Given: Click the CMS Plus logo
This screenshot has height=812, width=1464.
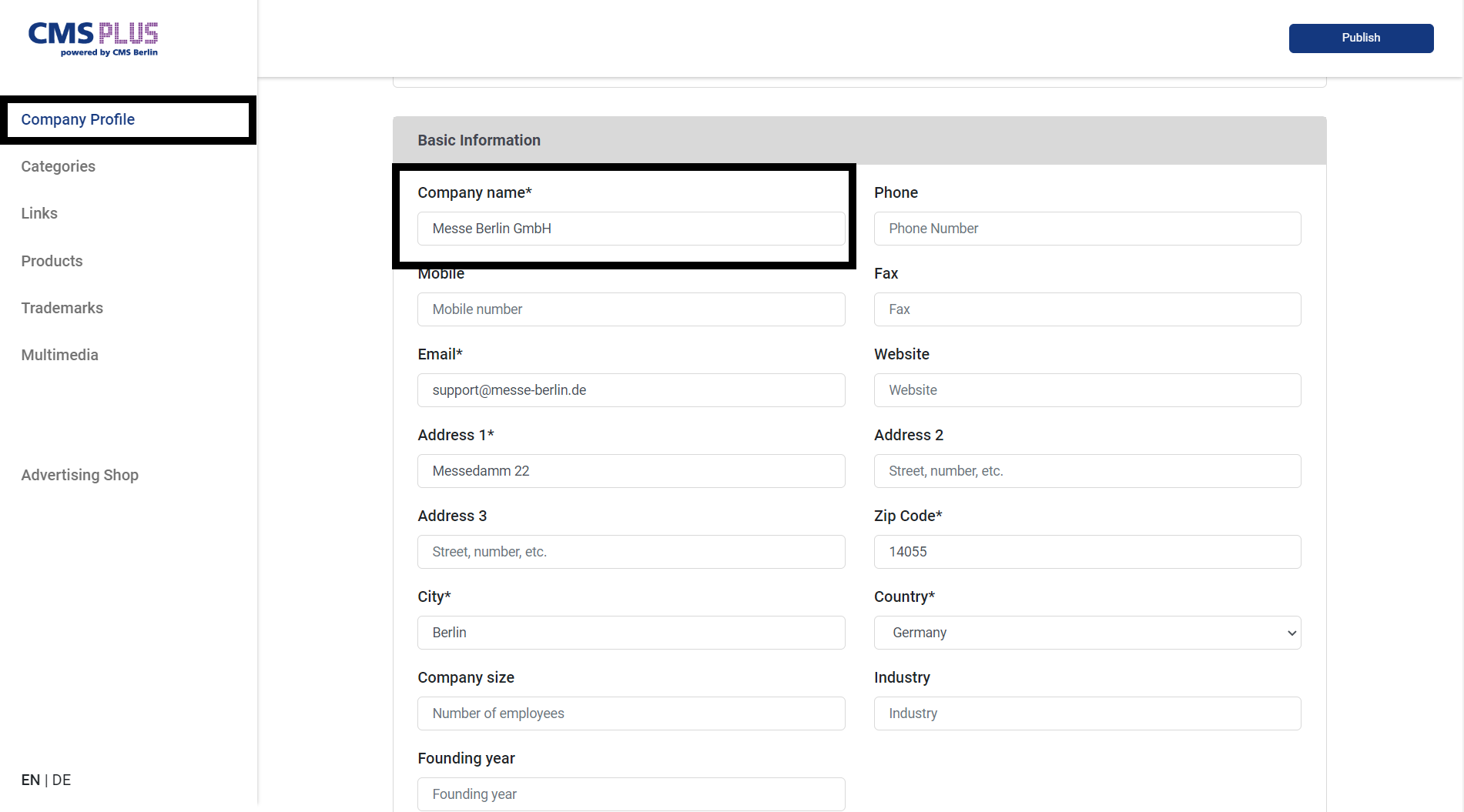Looking at the screenshot, I should point(93,39).
